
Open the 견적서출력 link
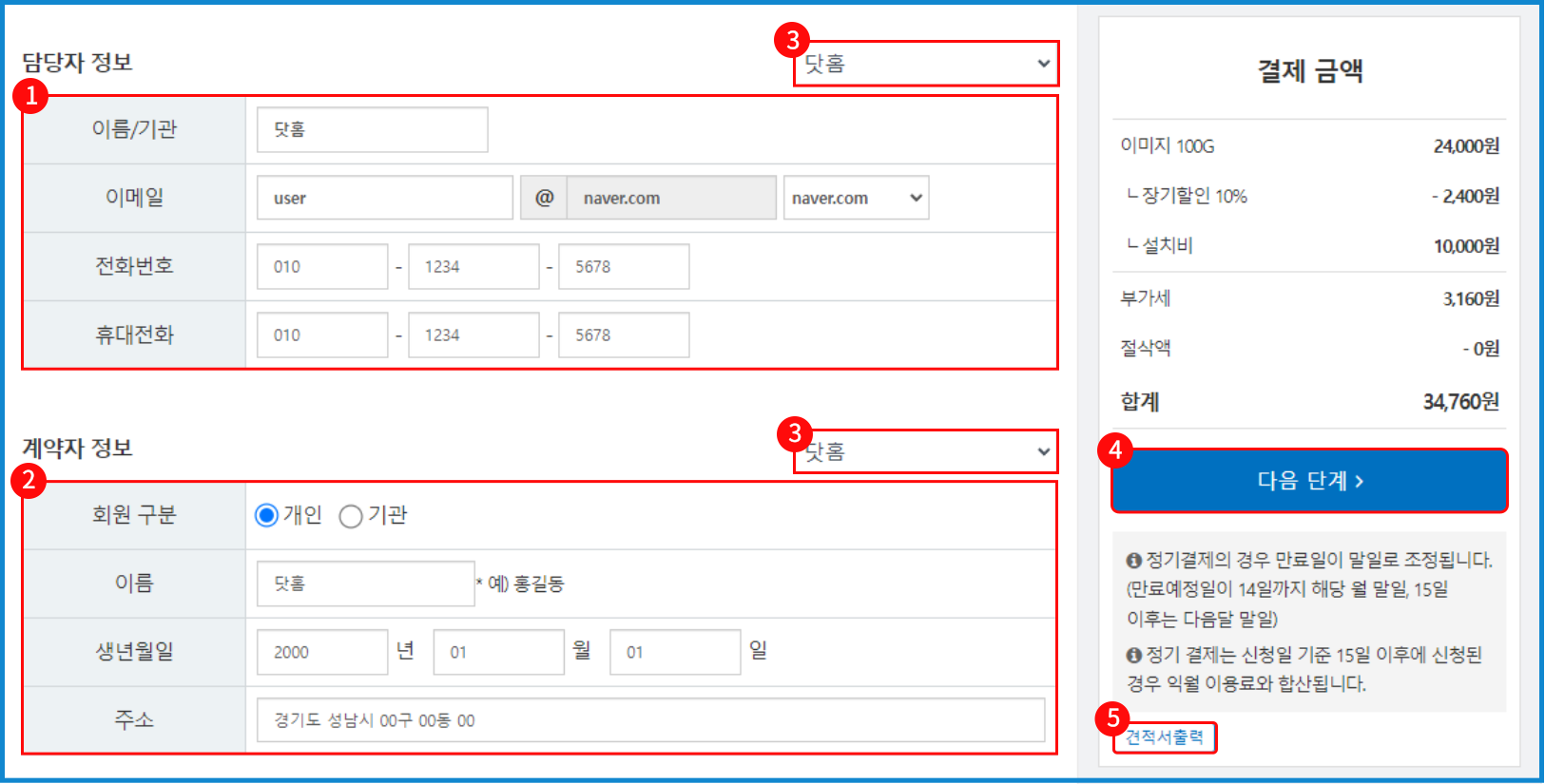pyautogui.click(x=1164, y=736)
